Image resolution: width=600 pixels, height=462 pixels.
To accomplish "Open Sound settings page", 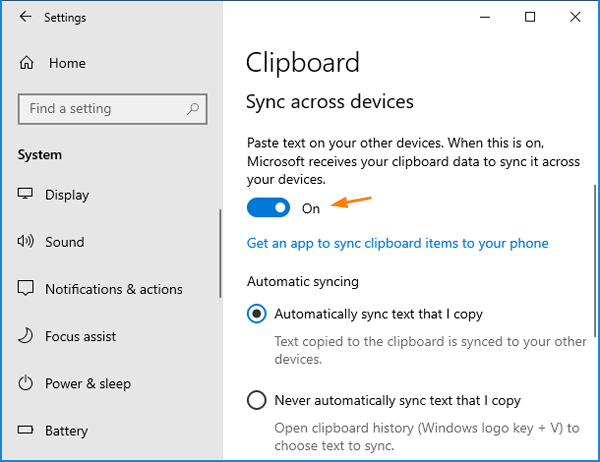I will [x=64, y=242].
